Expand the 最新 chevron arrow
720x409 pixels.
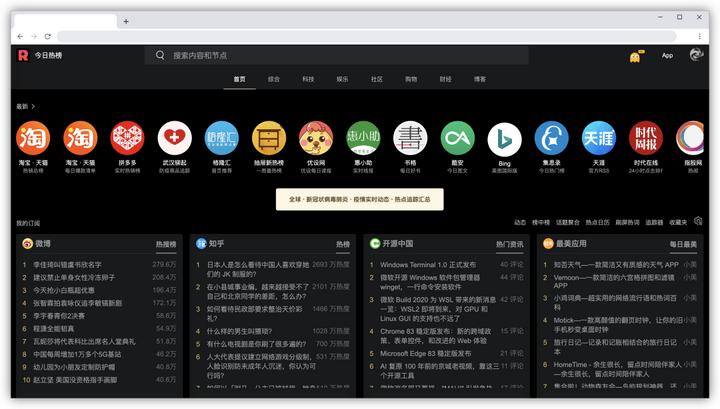click(x=33, y=106)
